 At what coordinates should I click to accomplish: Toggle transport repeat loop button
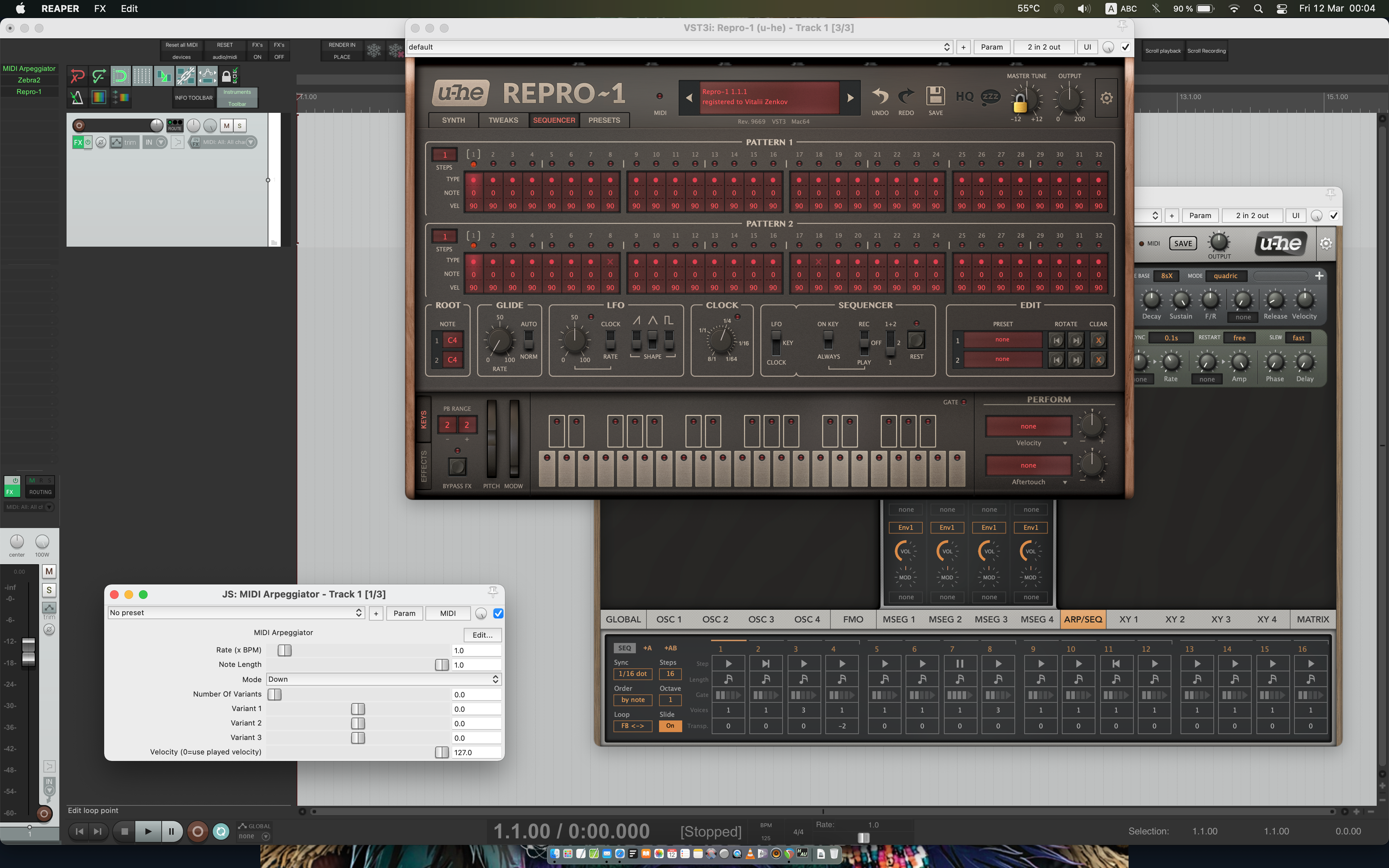click(x=221, y=831)
